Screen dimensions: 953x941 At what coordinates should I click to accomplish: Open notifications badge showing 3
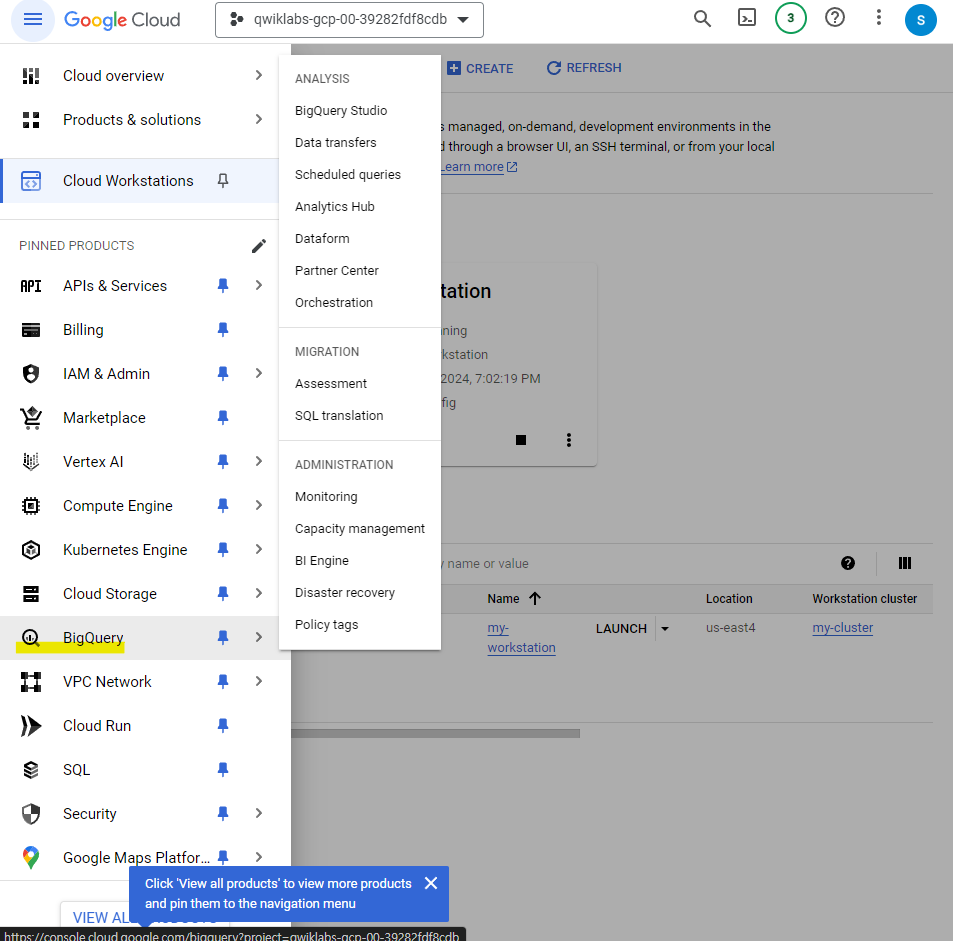(x=790, y=18)
